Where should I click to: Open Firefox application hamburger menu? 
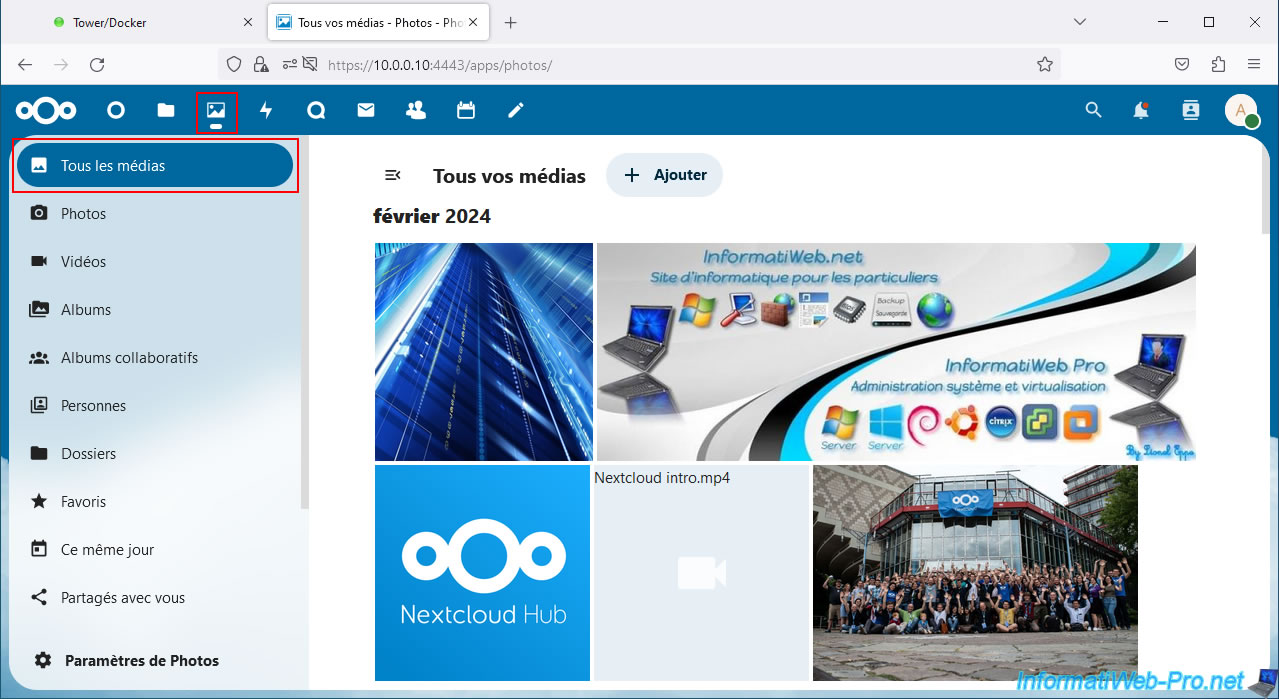click(1253, 64)
